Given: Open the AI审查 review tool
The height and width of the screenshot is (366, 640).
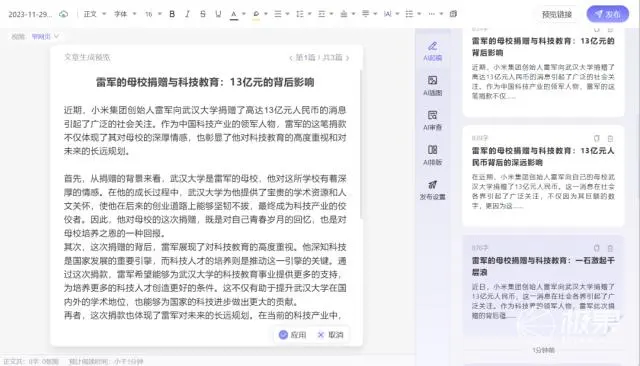Looking at the screenshot, I should pyautogui.click(x=433, y=121).
